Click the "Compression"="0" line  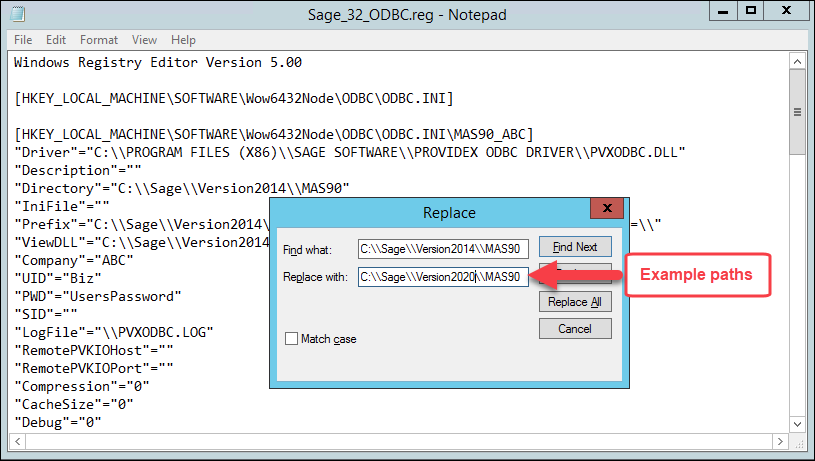82,387
